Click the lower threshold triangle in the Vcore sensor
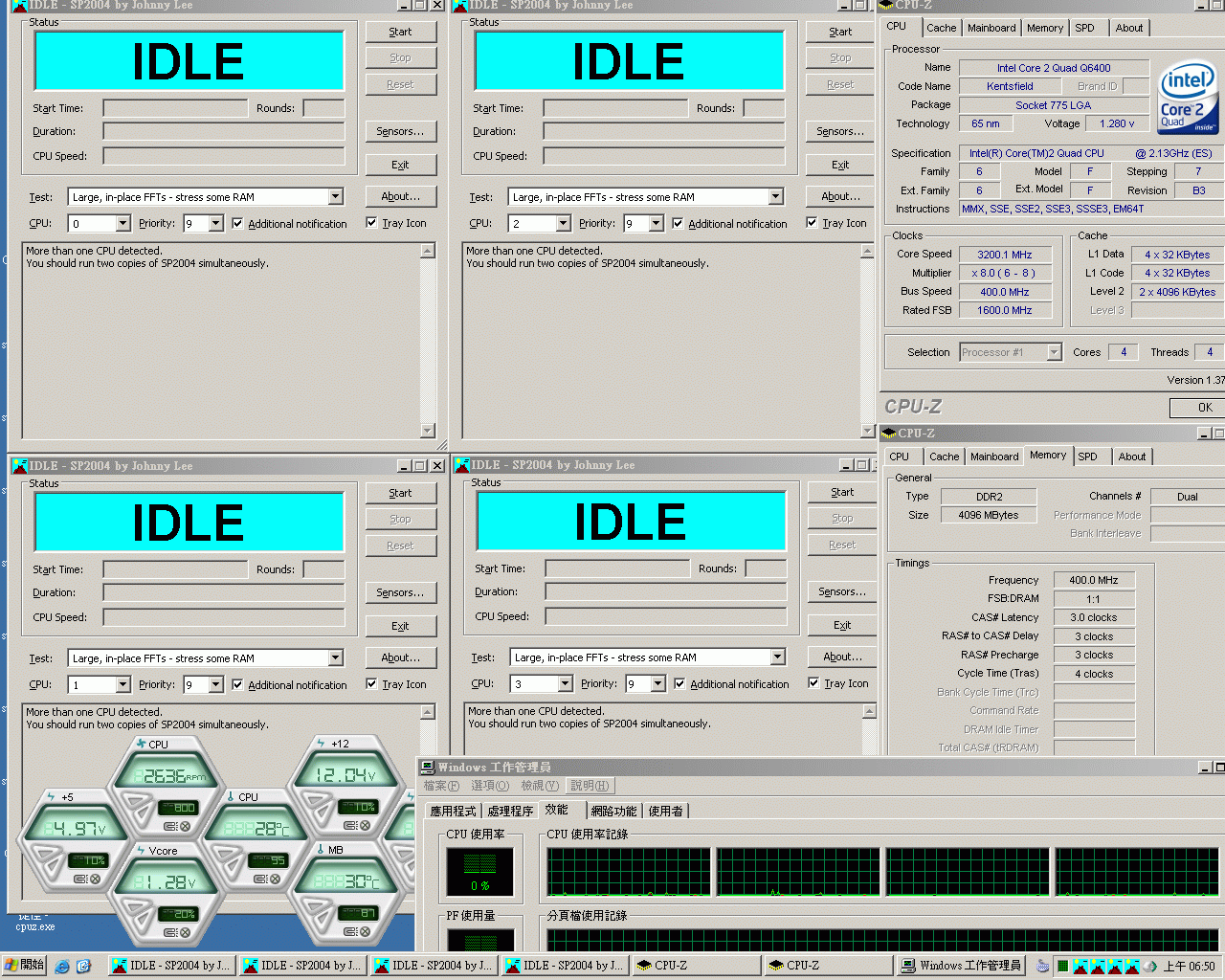This screenshot has height=980, width=1225. pos(145,919)
